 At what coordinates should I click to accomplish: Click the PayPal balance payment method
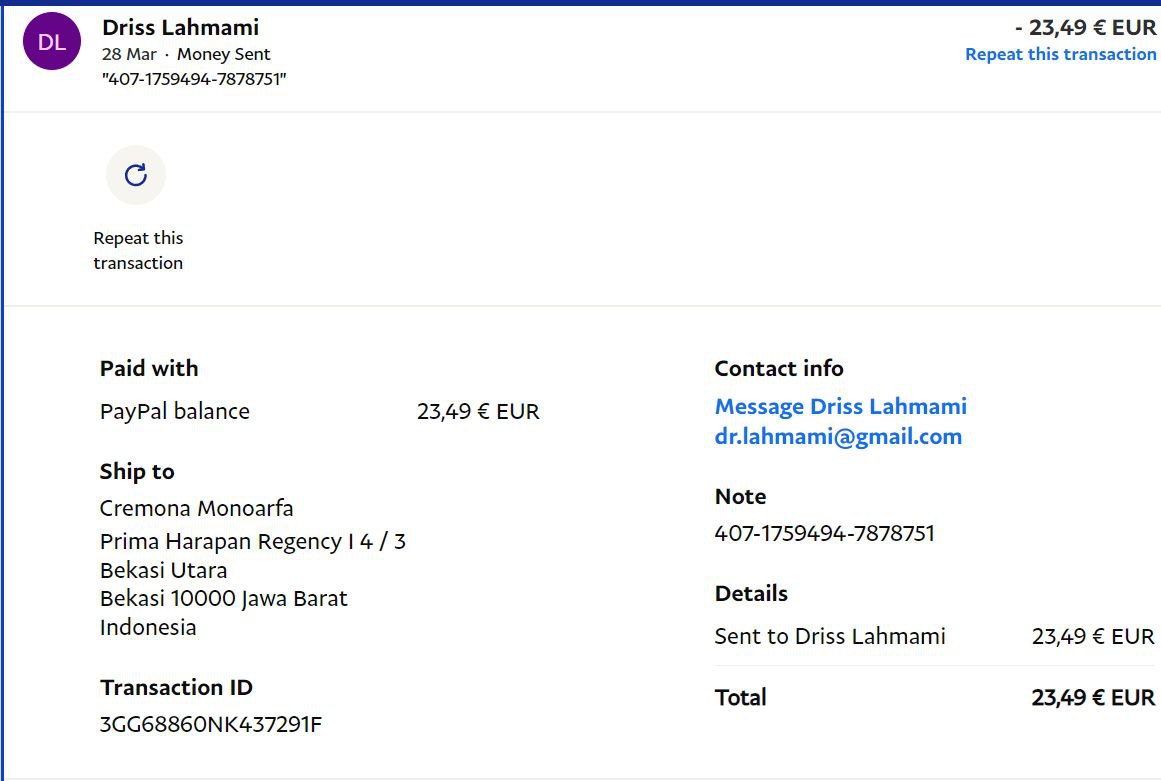[x=175, y=411]
